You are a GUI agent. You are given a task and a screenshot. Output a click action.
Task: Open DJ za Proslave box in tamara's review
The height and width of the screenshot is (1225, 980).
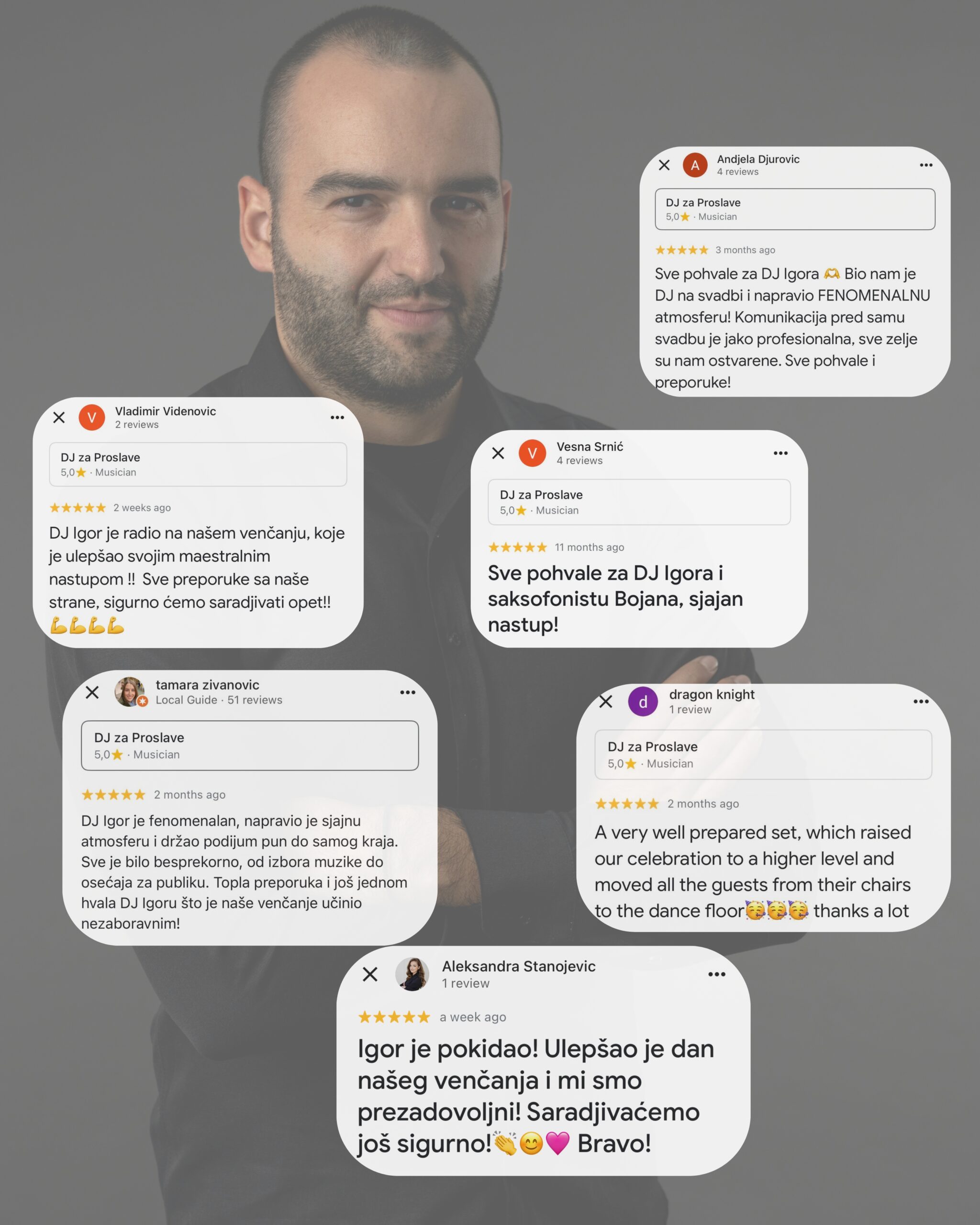pyautogui.click(x=250, y=746)
